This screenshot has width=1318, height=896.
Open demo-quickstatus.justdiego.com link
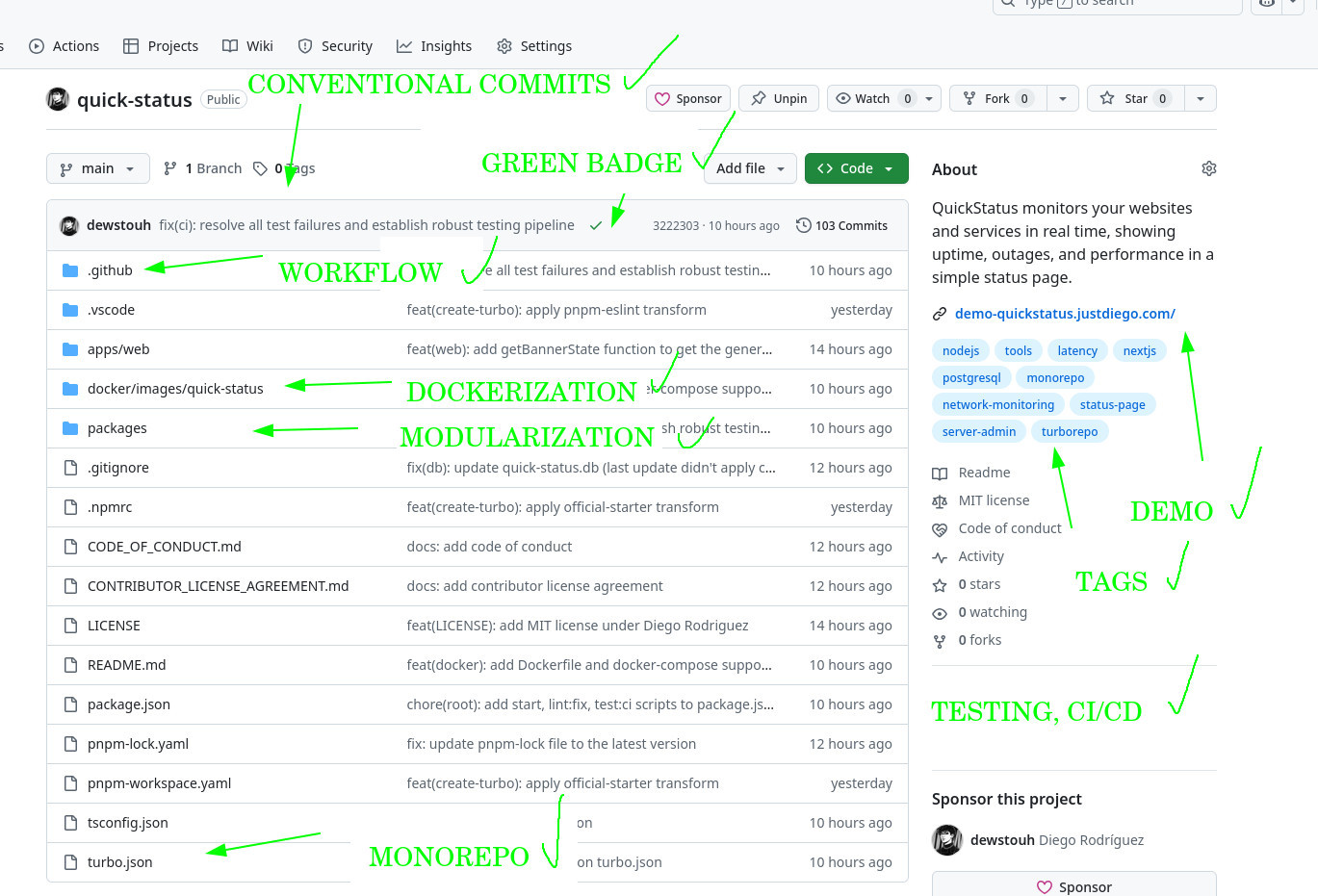pyautogui.click(x=1065, y=314)
